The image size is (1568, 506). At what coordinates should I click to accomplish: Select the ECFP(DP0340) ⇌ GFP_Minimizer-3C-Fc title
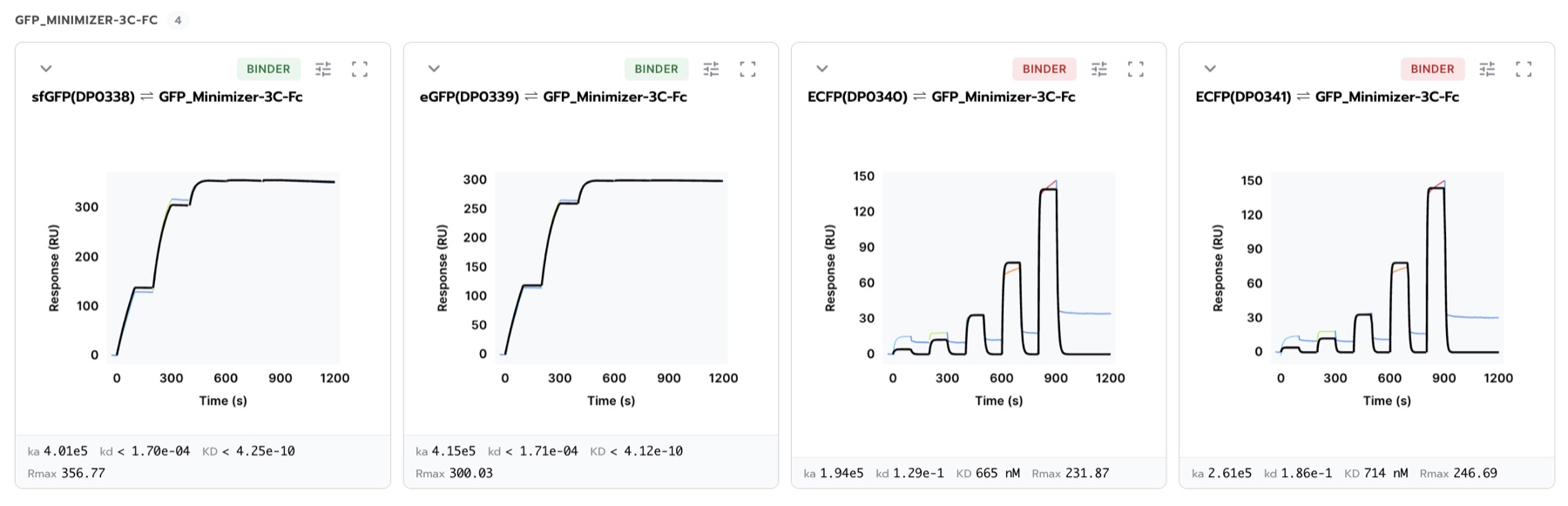(x=942, y=97)
